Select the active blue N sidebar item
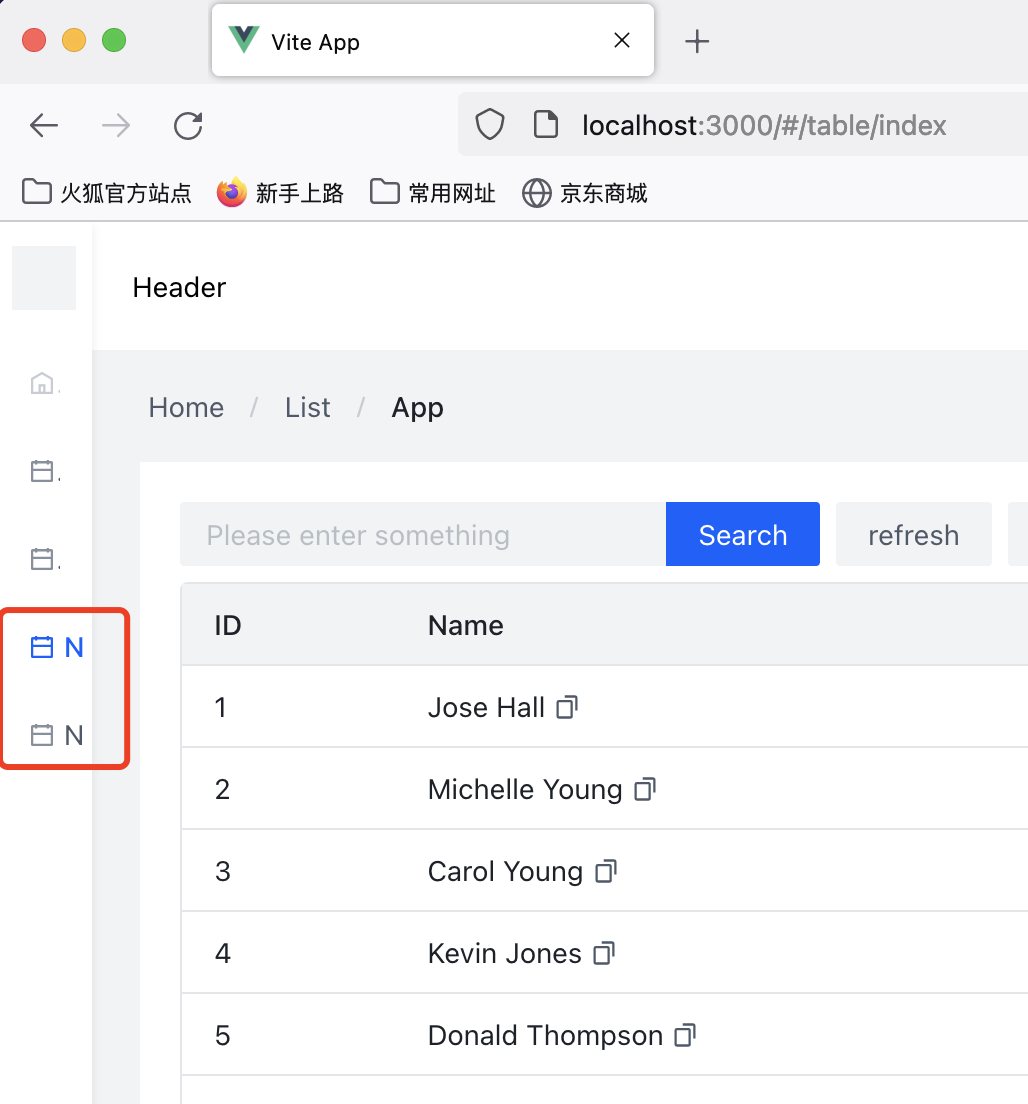Viewport: 1028px width, 1104px height. [x=56, y=647]
